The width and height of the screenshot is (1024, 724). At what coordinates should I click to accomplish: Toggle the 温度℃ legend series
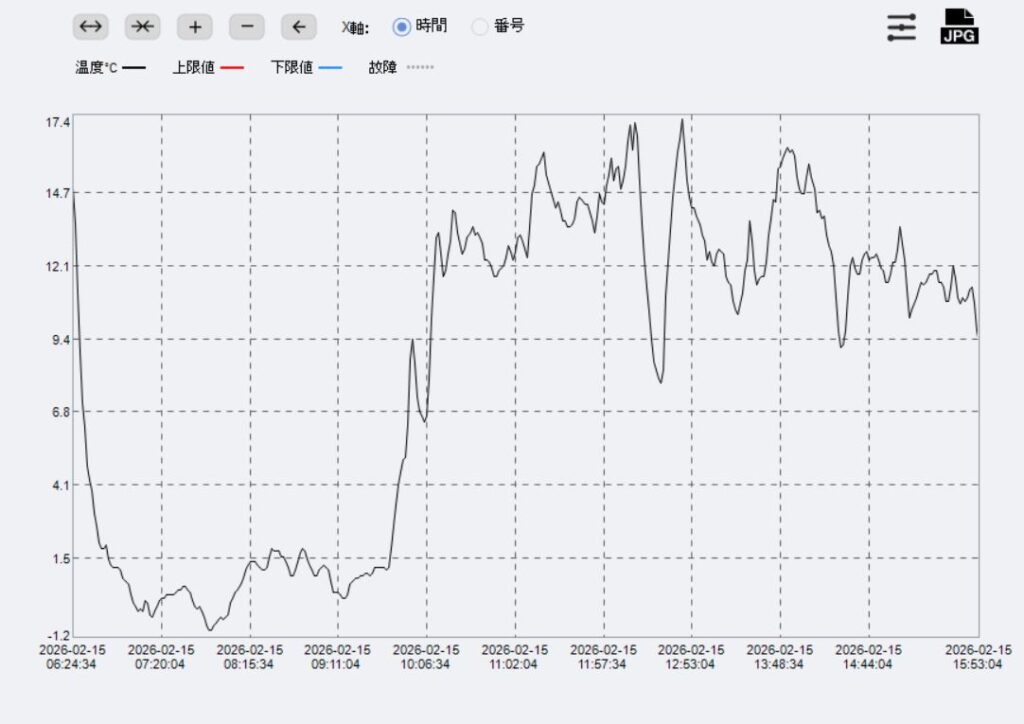[110, 68]
